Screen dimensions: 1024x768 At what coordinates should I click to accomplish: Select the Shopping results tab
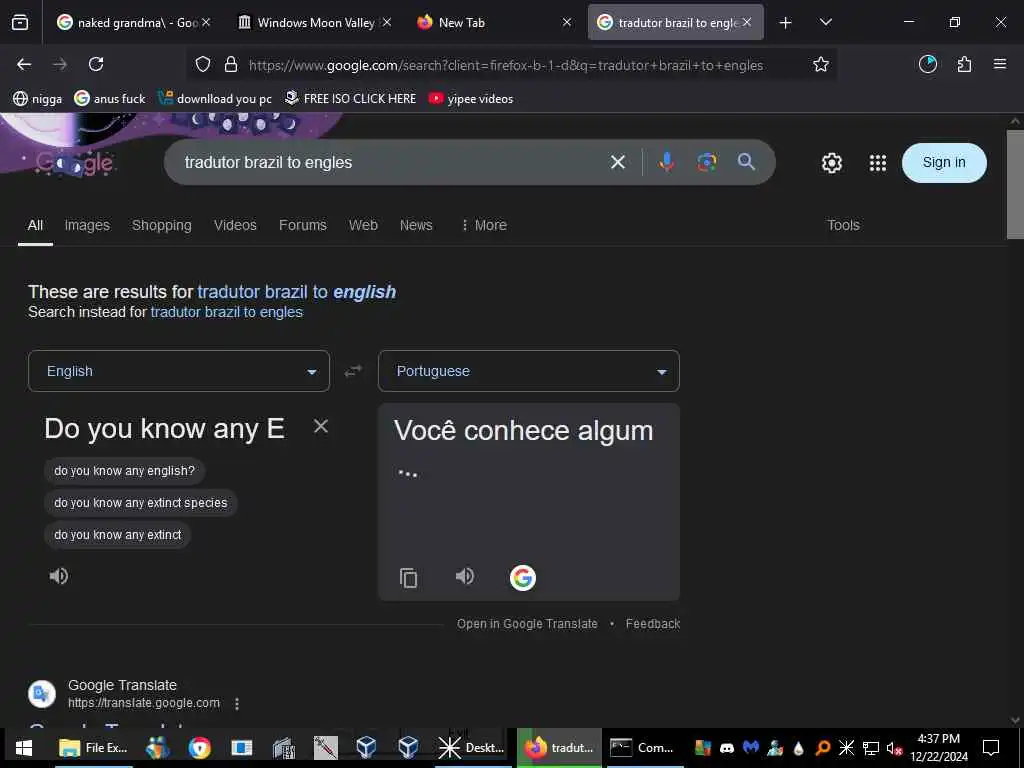pyautogui.click(x=161, y=225)
